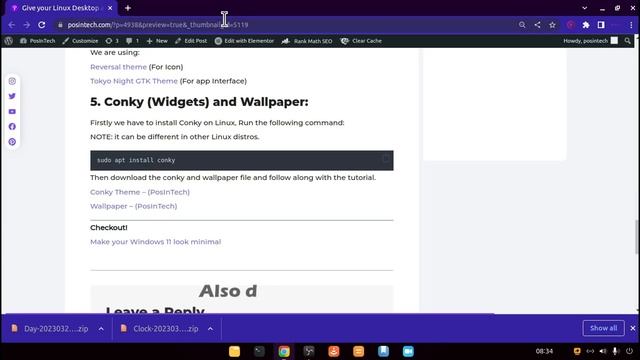Switch to Chrome in the taskbar
This screenshot has height=360, width=640.
click(x=284, y=351)
